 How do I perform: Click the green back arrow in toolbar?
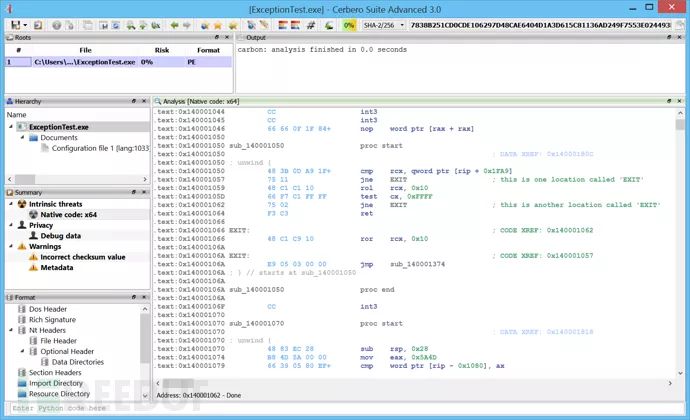(x=174, y=24)
